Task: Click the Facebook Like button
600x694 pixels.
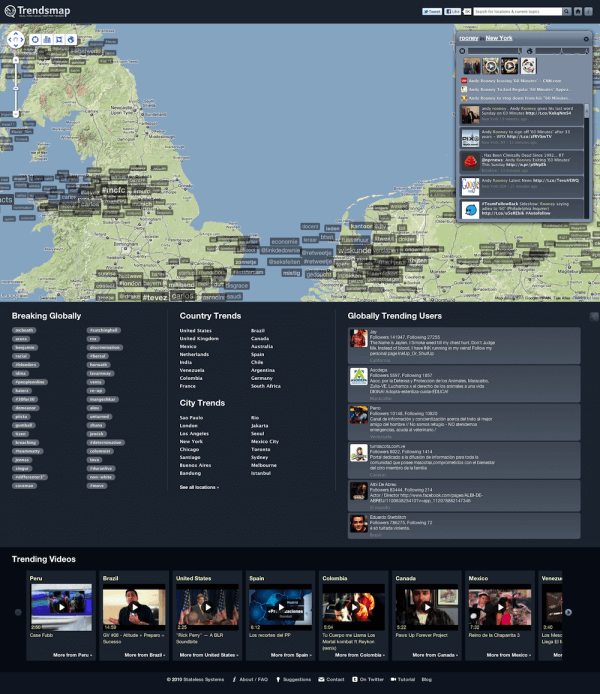Action: (x=452, y=12)
